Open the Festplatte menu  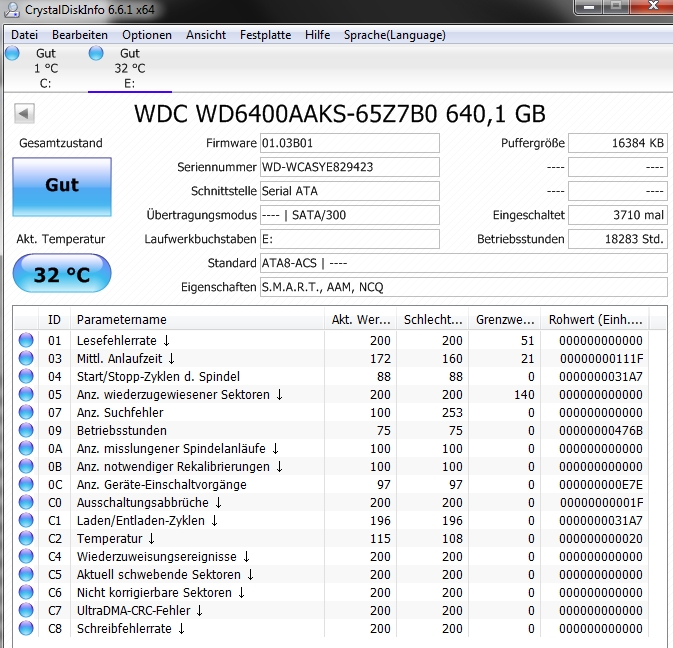click(265, 35)
